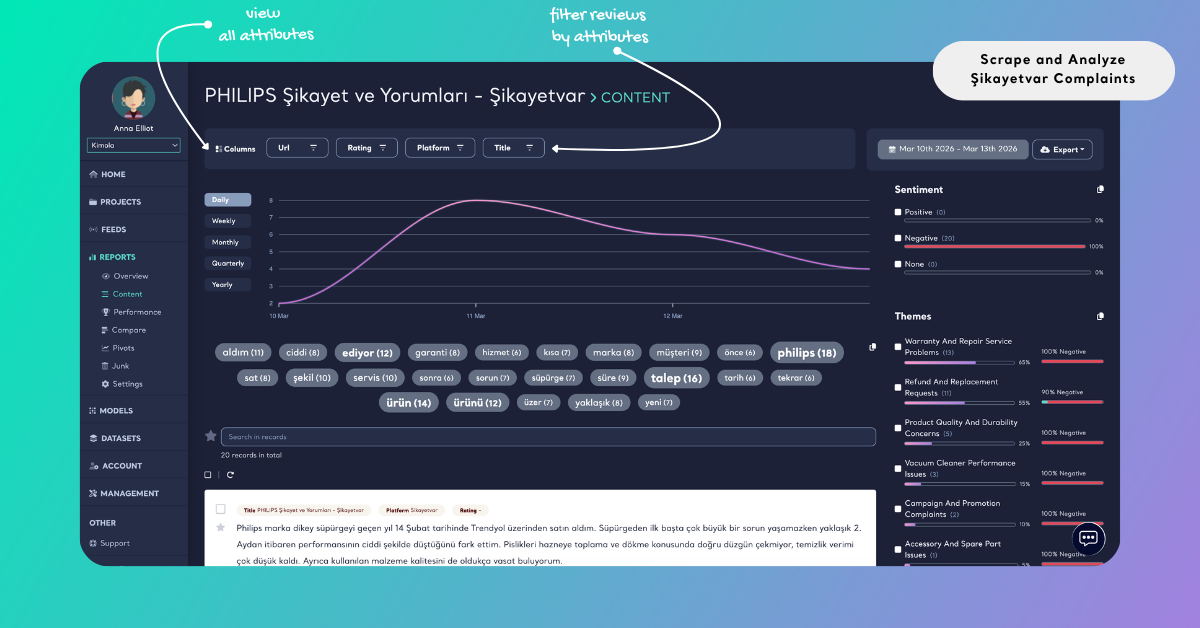The image size is (1200, 628).
Task: Click the star icon beside search records
Action: pyautogui.click(x=211, y=436)
